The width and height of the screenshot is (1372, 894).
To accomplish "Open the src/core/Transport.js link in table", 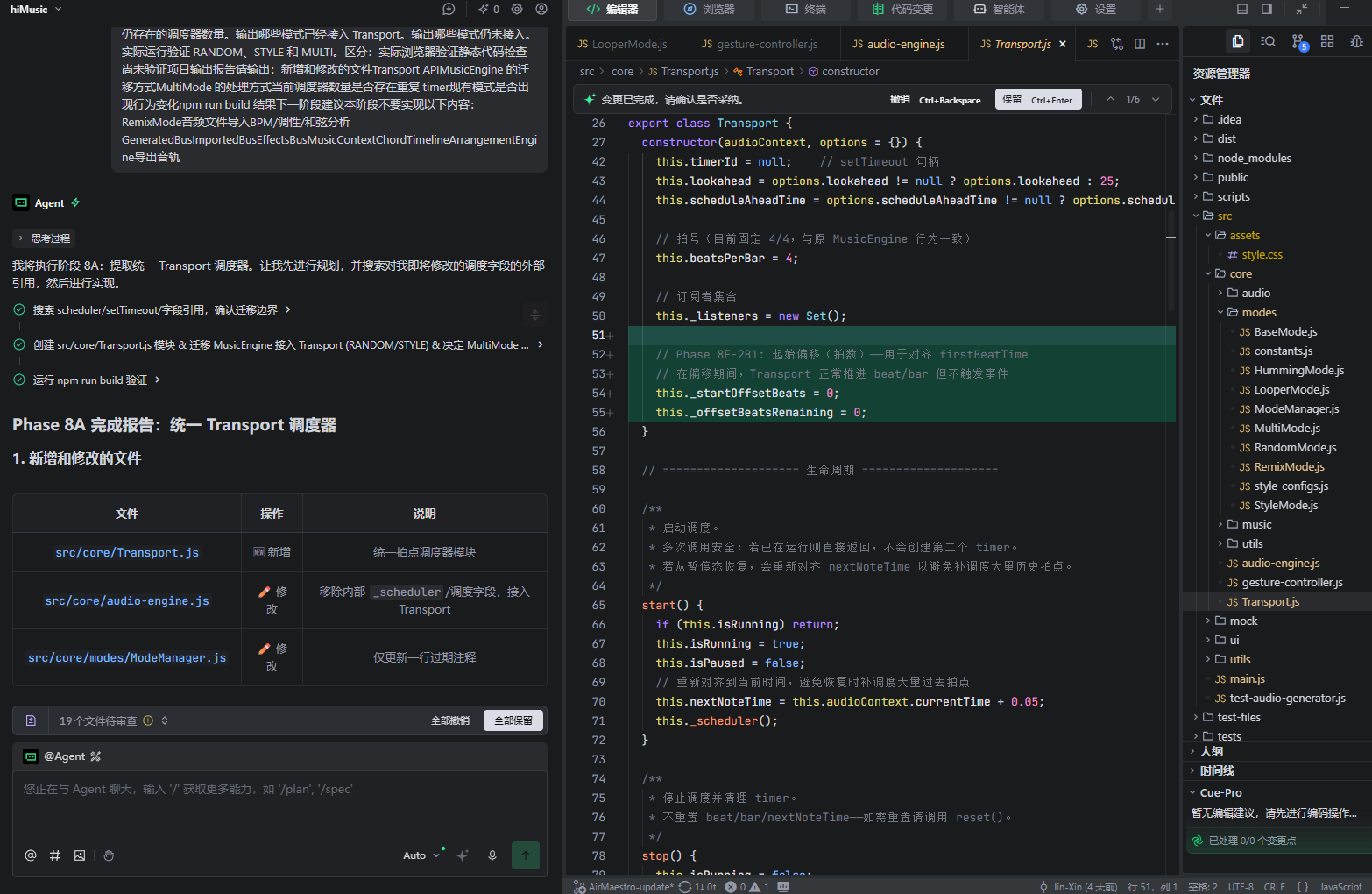I will (127, 552).
